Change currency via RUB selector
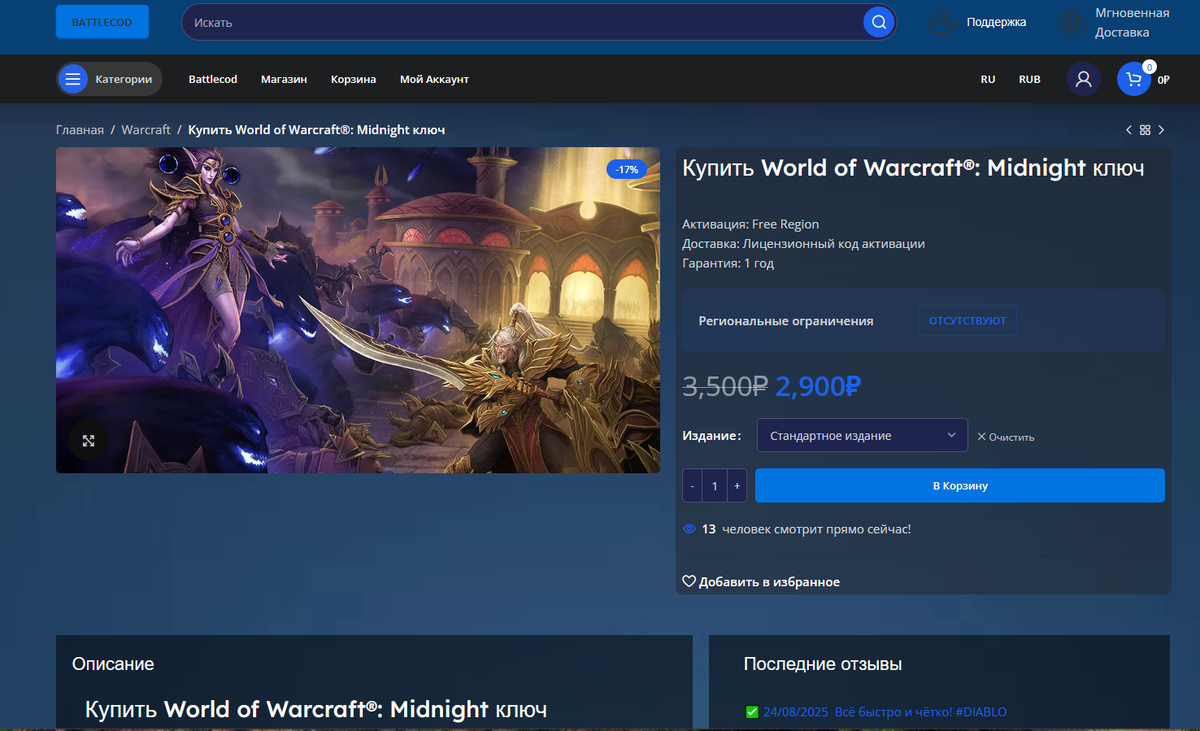Image resolution: width=1200 pixels, height=731 pixels. 1030,79
